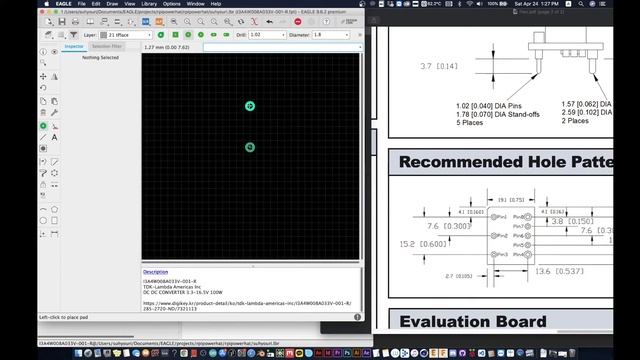Print using the printer icon
The width and height of the screenshot is (640, 360).
[75, 22]
